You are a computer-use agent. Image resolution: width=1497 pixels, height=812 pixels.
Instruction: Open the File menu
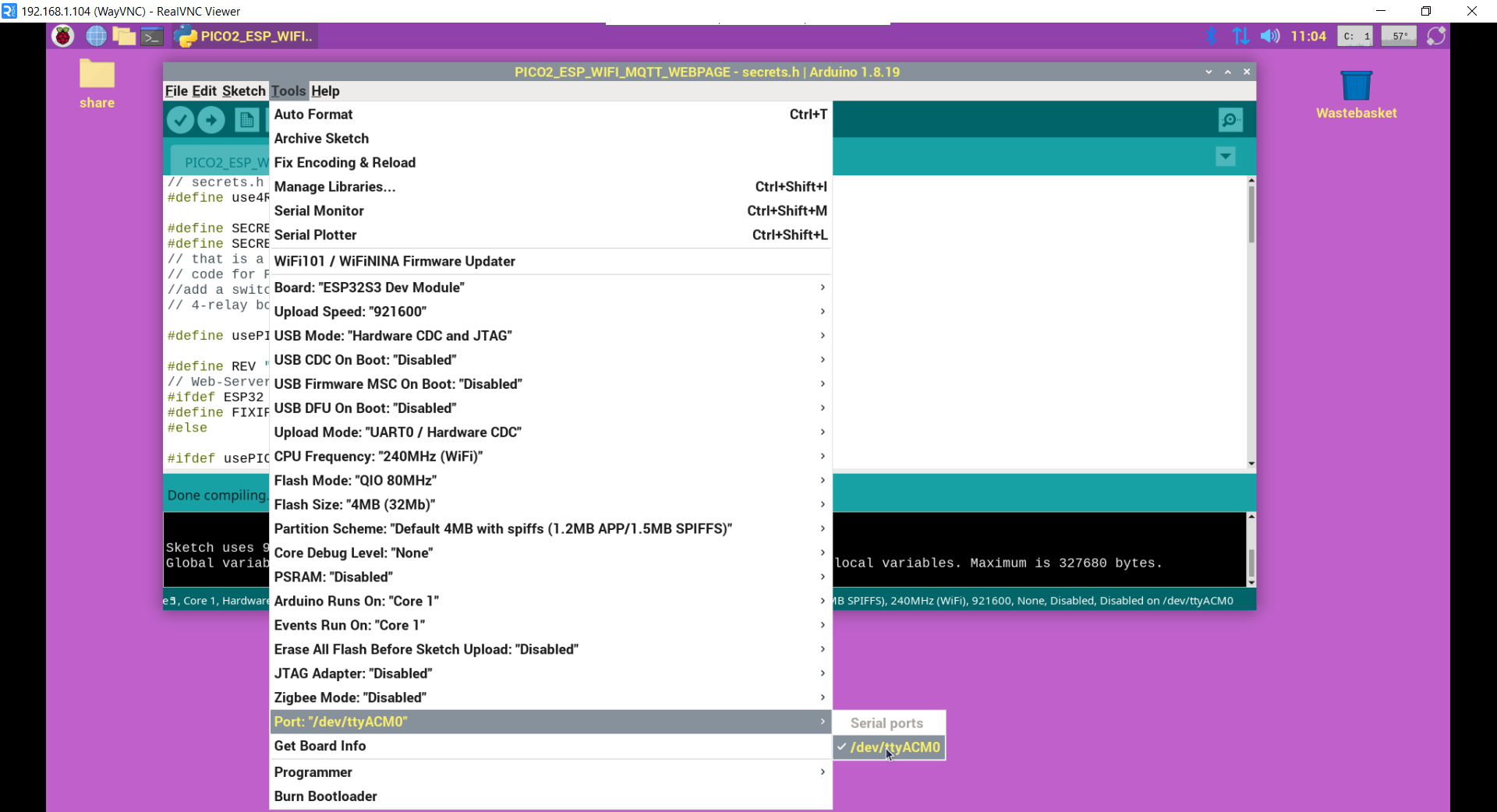point(176,91)
